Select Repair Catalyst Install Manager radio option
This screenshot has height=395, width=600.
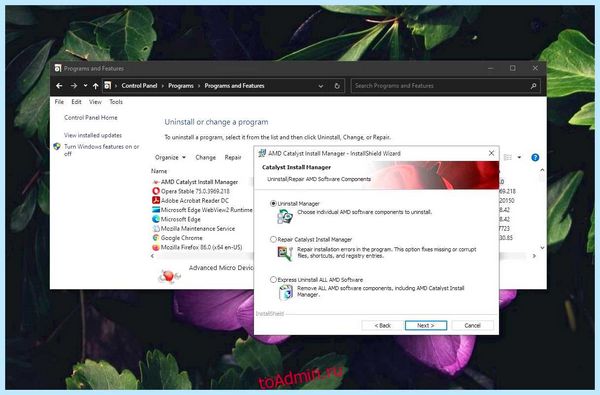click(x=273, y=239)
